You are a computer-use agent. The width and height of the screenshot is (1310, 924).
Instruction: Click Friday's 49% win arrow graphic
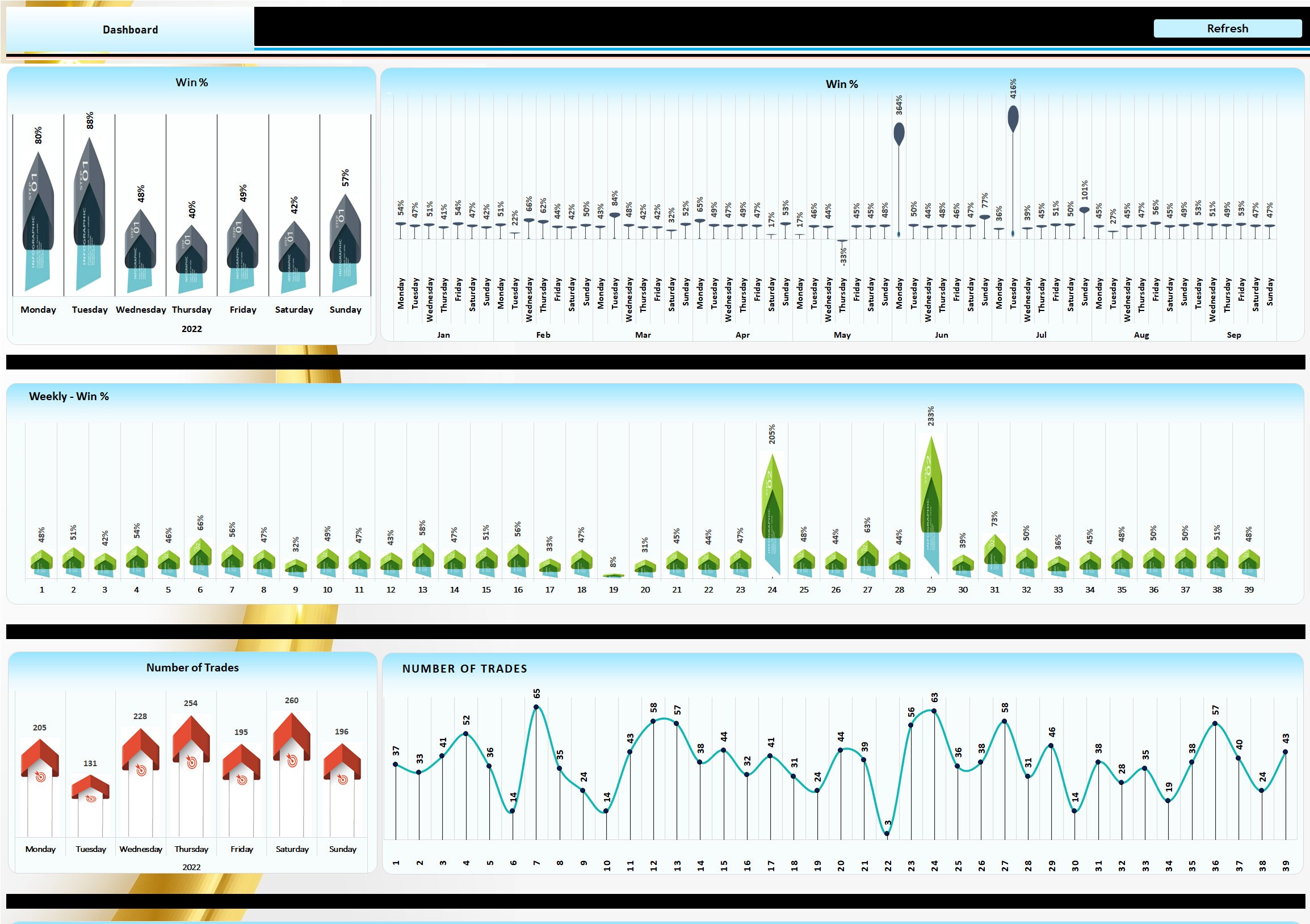(x=242, y=251)
